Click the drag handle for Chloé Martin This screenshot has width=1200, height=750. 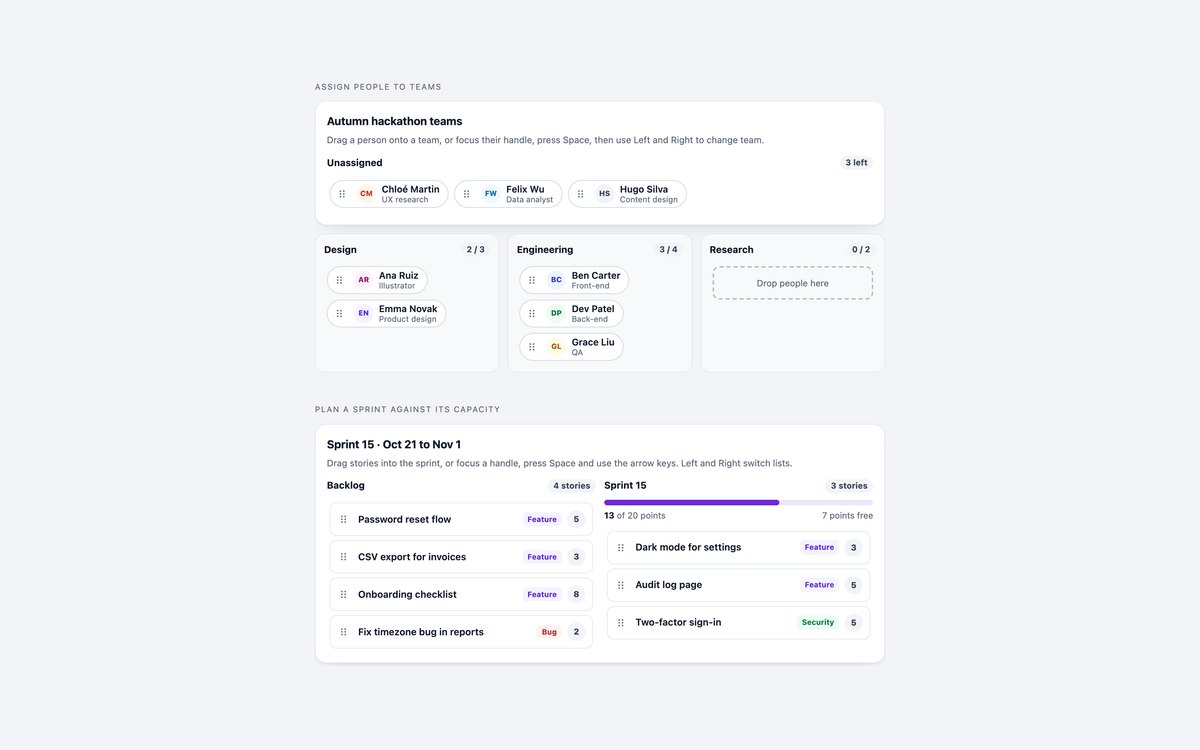[x=342, y=194]
